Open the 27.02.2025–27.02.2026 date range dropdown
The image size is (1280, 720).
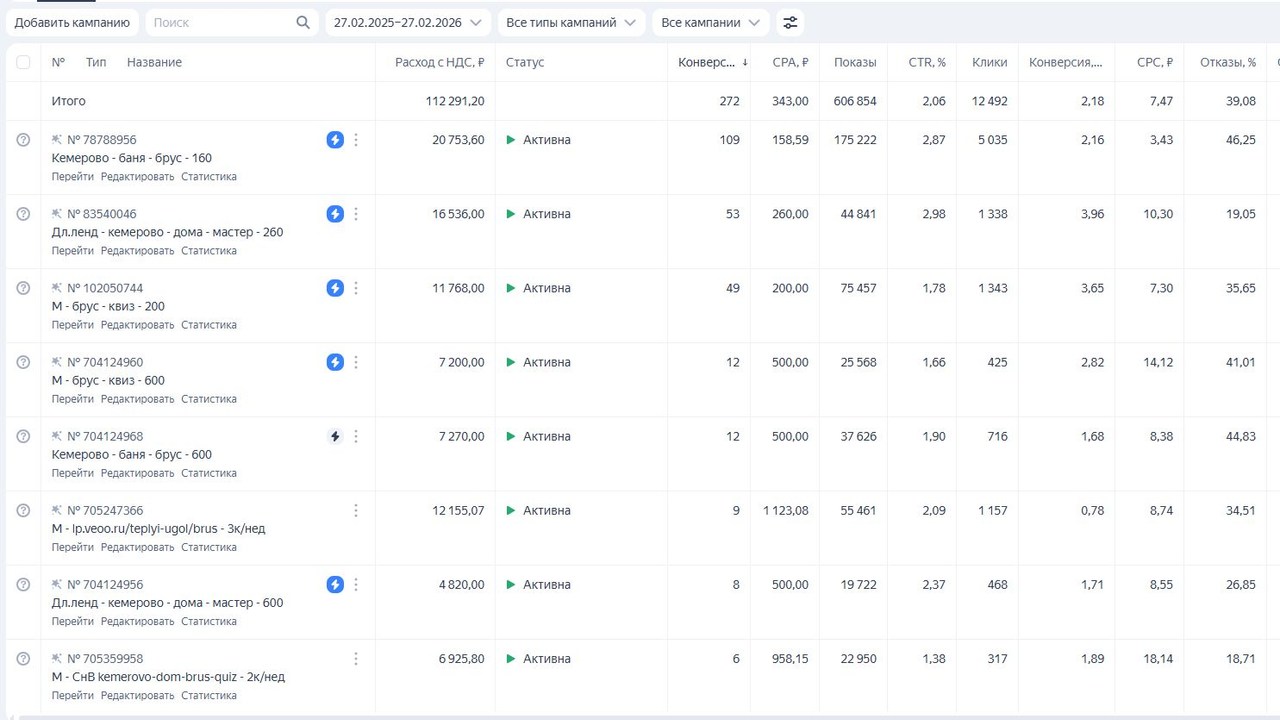407,22
